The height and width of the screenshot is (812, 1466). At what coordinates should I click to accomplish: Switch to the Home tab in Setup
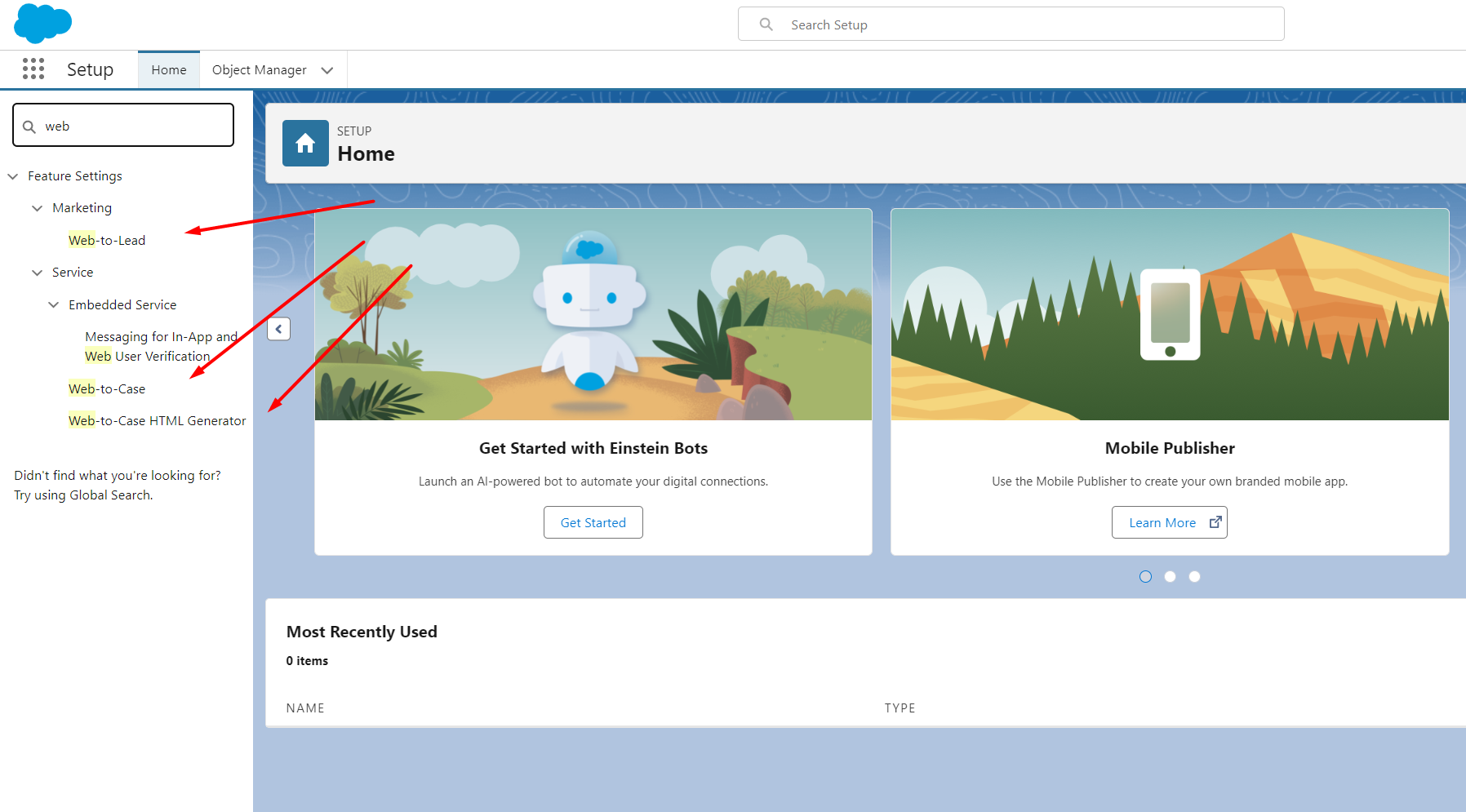168,69
